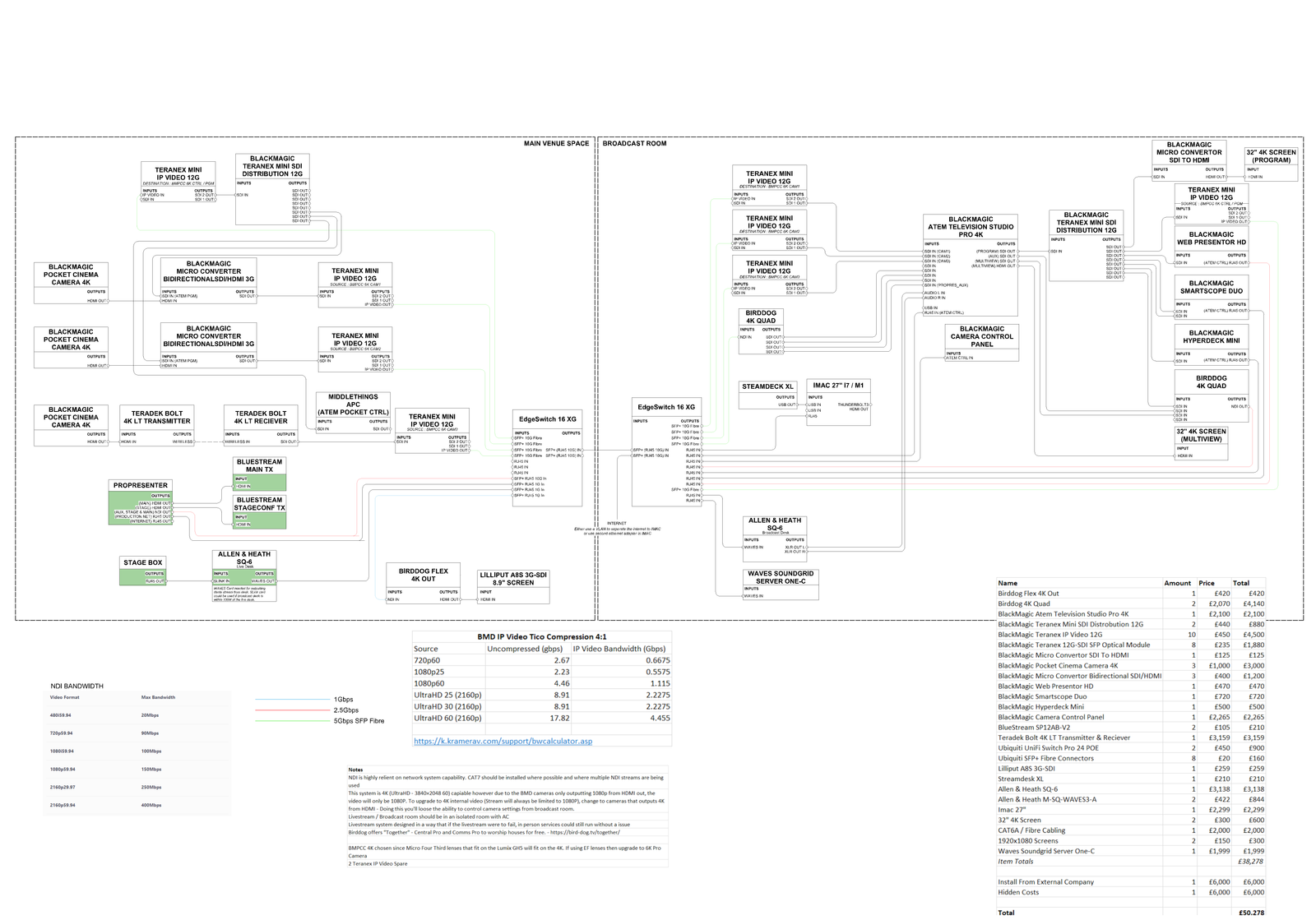Click the "Install From External Company" row
This screenshot has width=1316, height=920.
pyautogui.click(x=1131, y=882)
